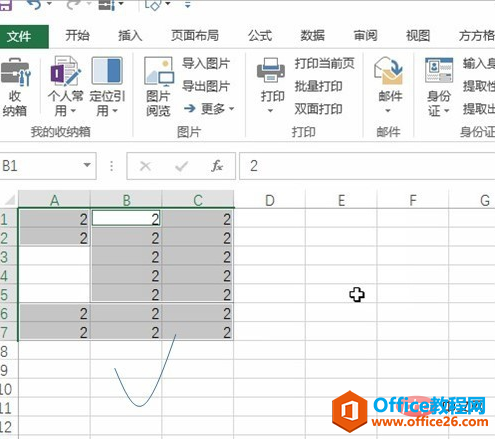Click 双面打印 button
Screen dimensions: 495x439
point(318,109)
